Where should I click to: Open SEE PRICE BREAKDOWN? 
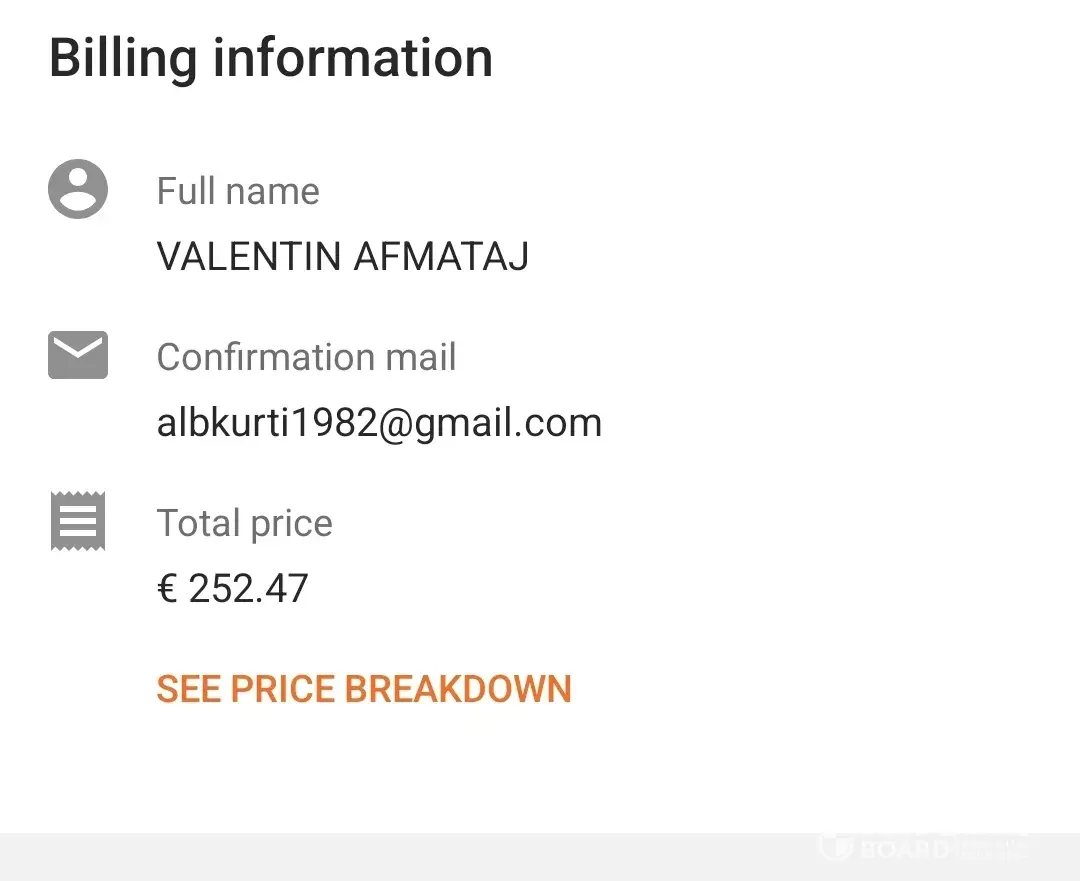click(364, 689)
